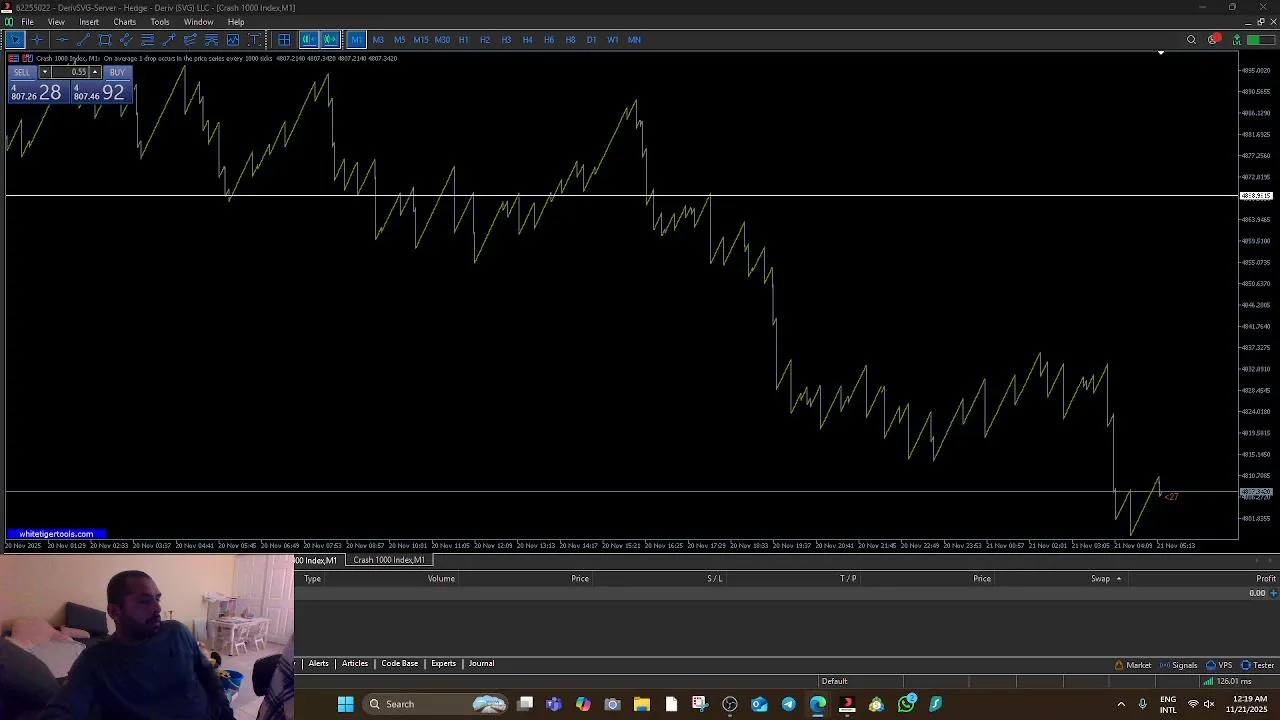Open File Explorer from the taskbar
Viewport: 1280px width, 720px height.
[x=641, y=704]
